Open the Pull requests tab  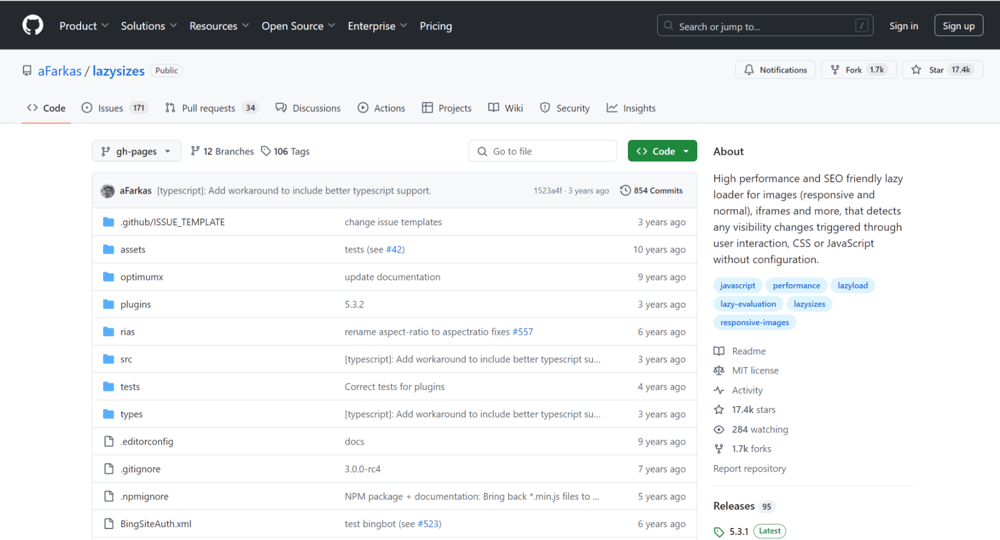click(x=208, y=108)
